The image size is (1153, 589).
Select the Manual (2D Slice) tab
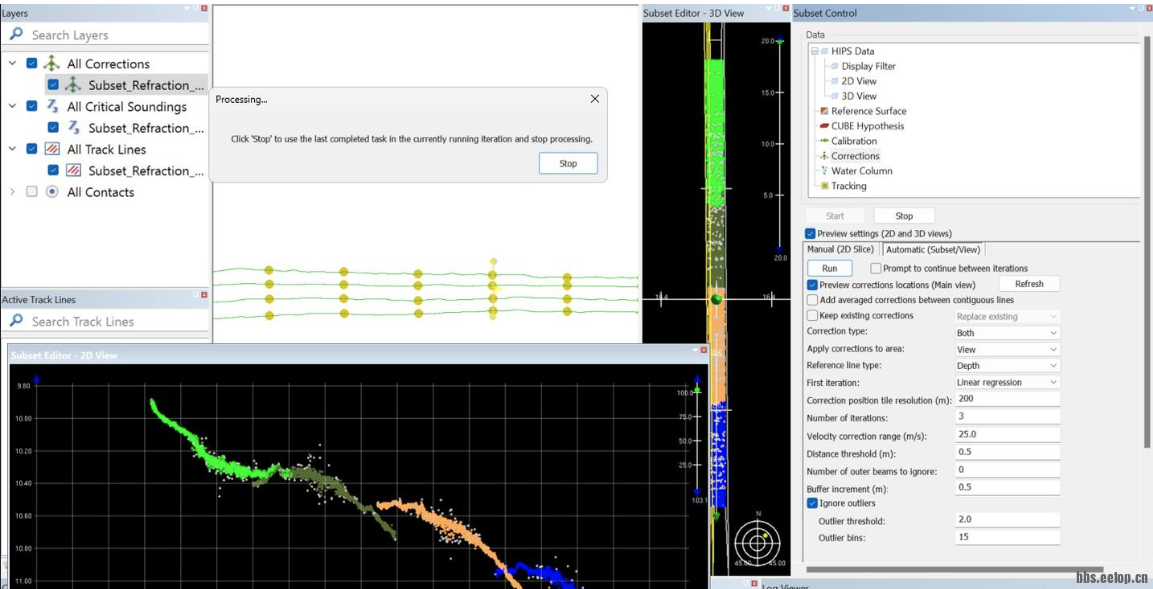[x=841, y=249]
